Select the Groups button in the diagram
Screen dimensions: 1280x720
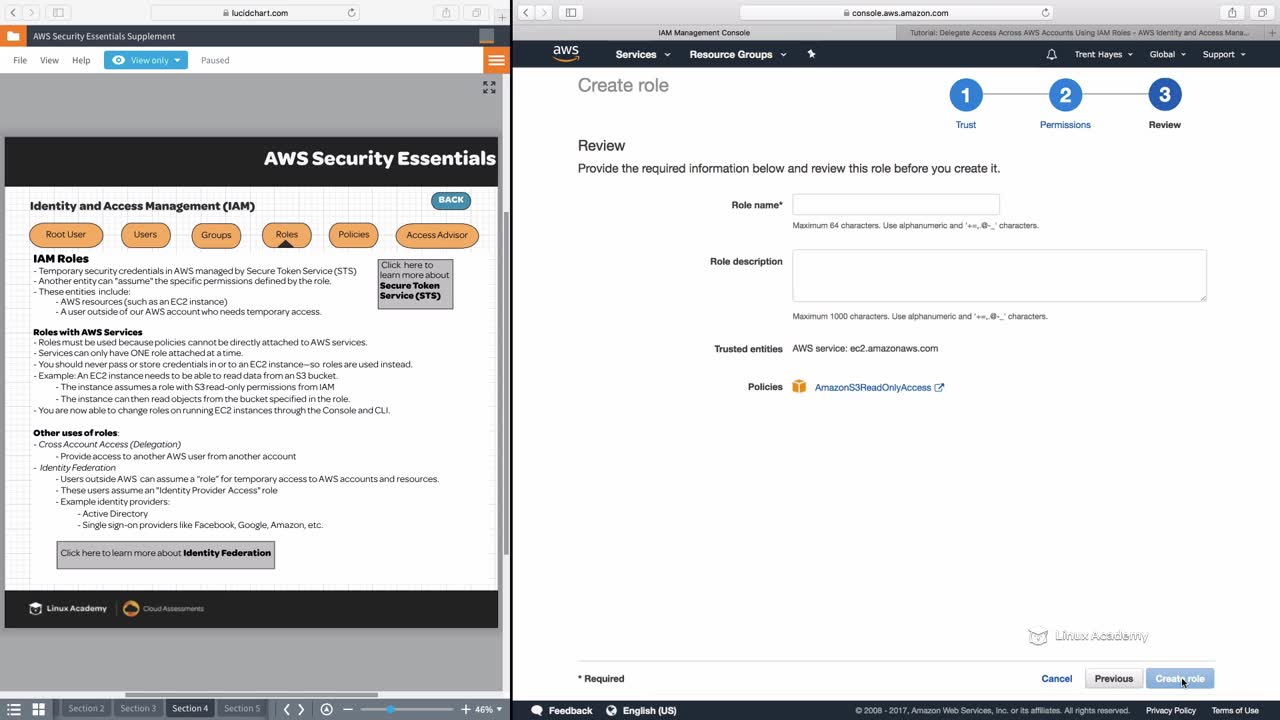[x=216, y=235]
